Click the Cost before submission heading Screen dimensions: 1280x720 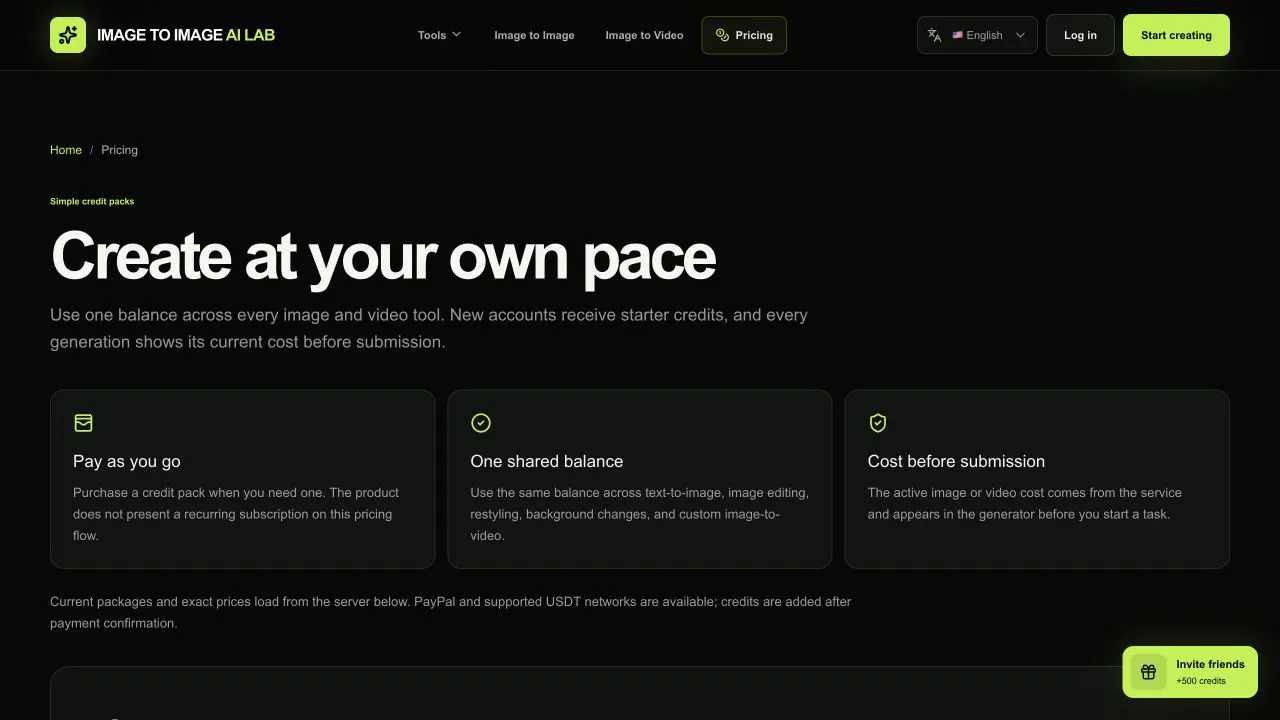956,461
